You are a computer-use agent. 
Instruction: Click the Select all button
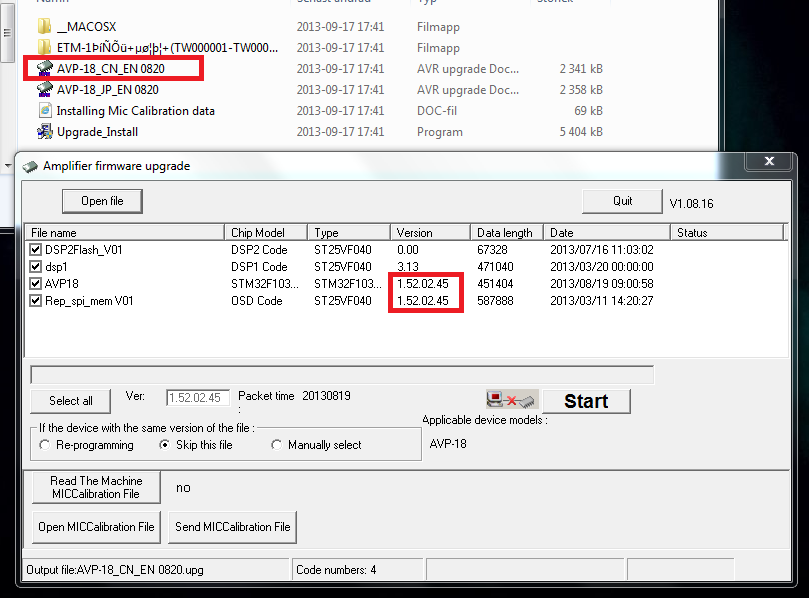point(71,401)
